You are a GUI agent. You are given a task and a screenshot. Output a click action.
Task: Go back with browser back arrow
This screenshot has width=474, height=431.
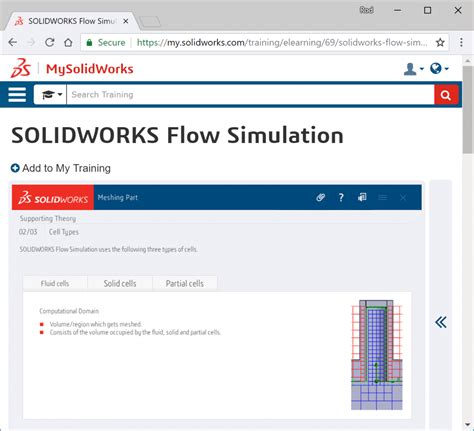(x=13, y=42)
